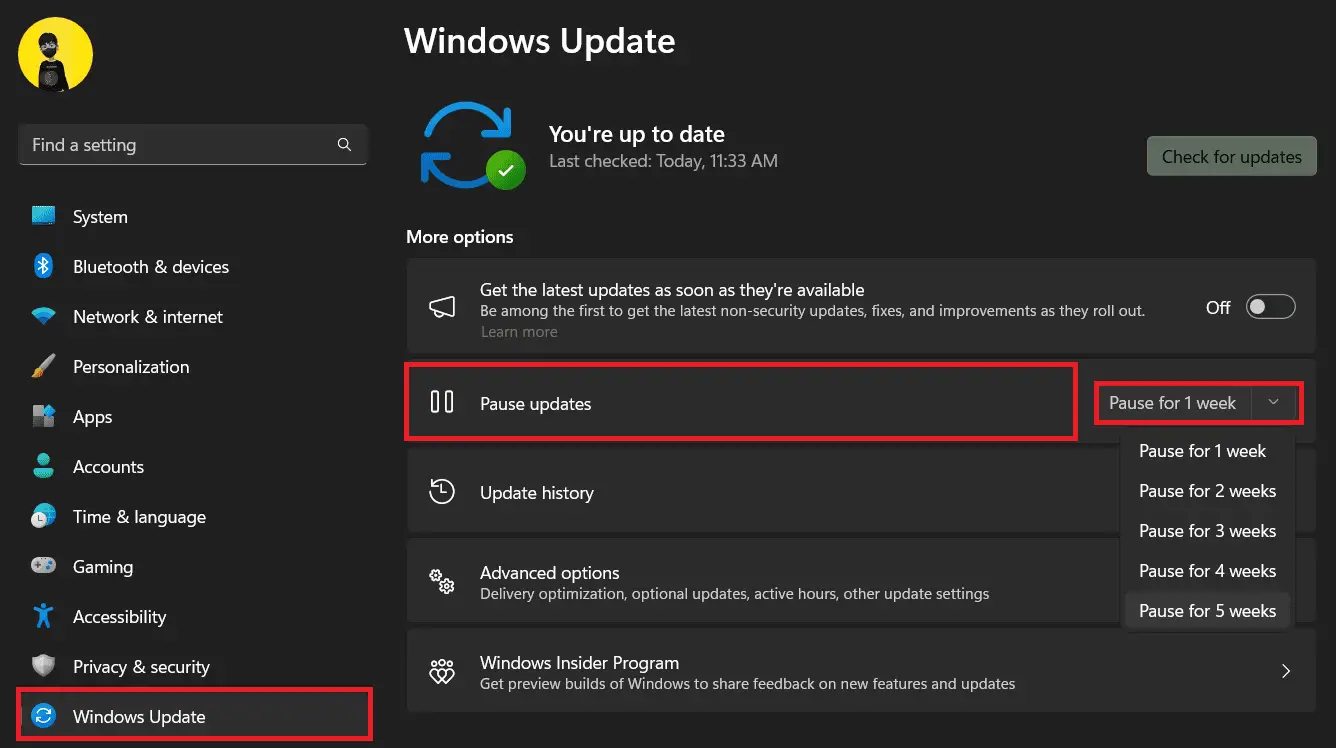Click the Personalization paintbrush icon
The image size is (1336, 748).
[43, 366]
